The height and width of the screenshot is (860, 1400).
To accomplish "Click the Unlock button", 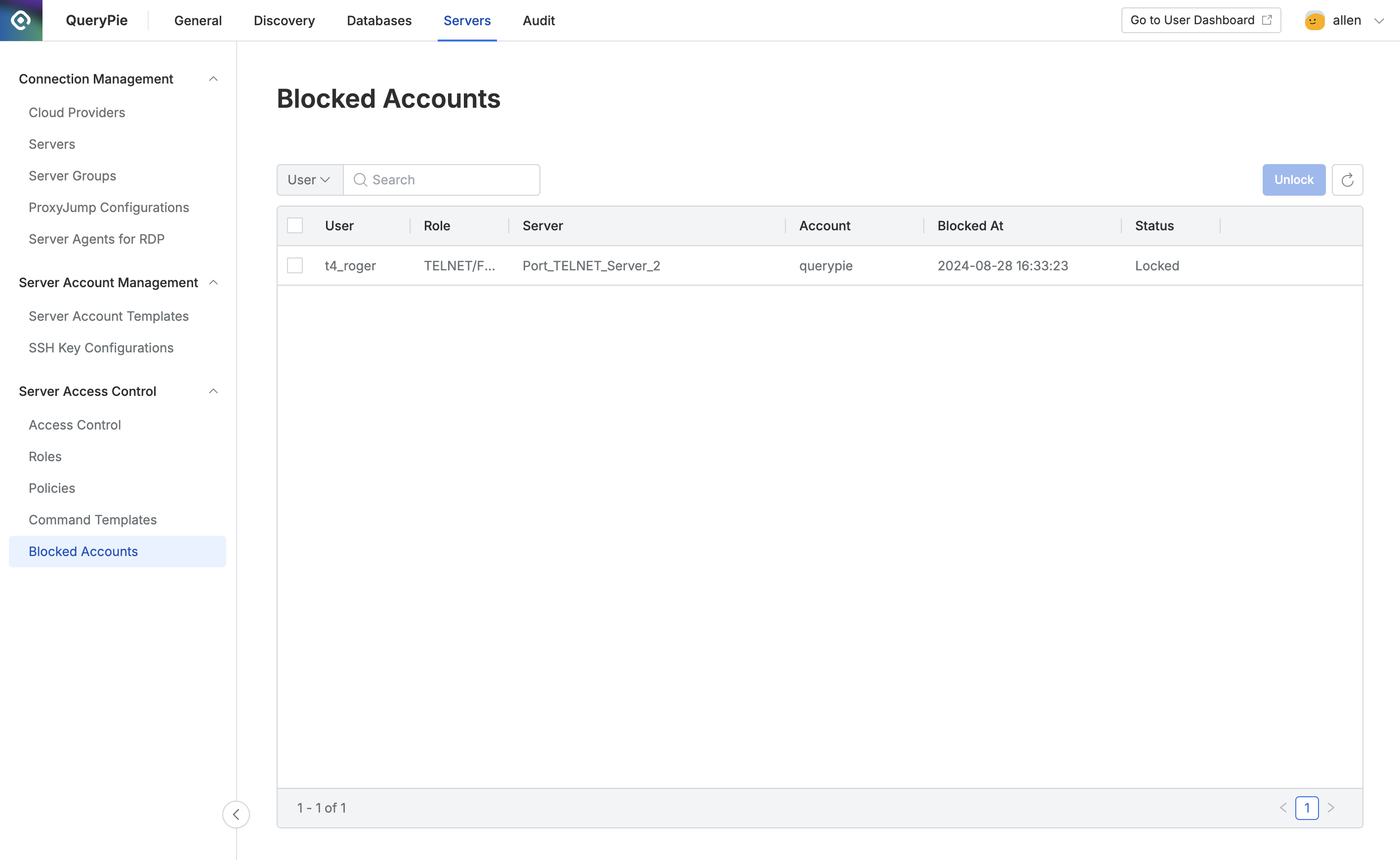I will pos(1293,179).
